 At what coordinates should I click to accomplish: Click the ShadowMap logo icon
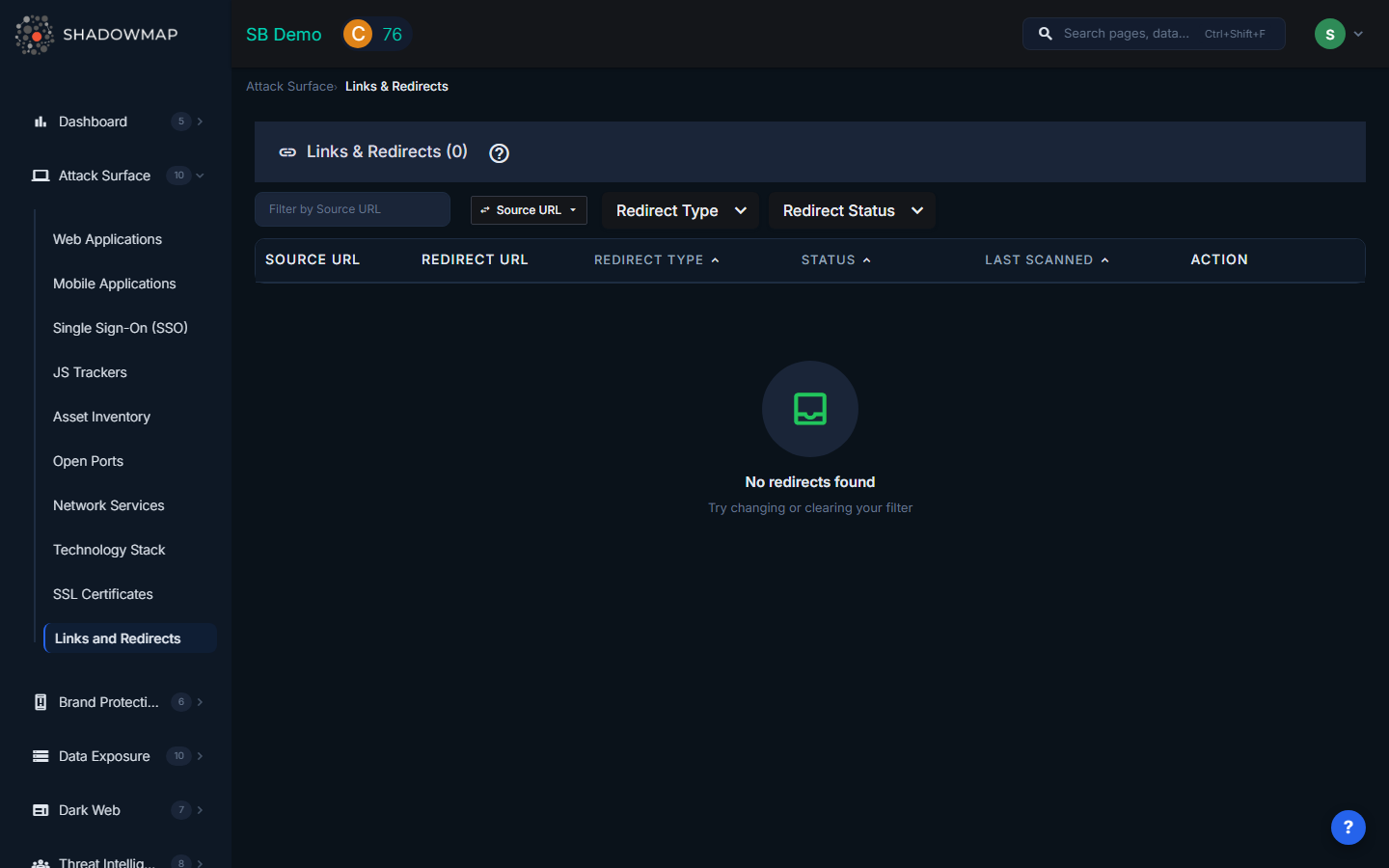click(35, 35)
